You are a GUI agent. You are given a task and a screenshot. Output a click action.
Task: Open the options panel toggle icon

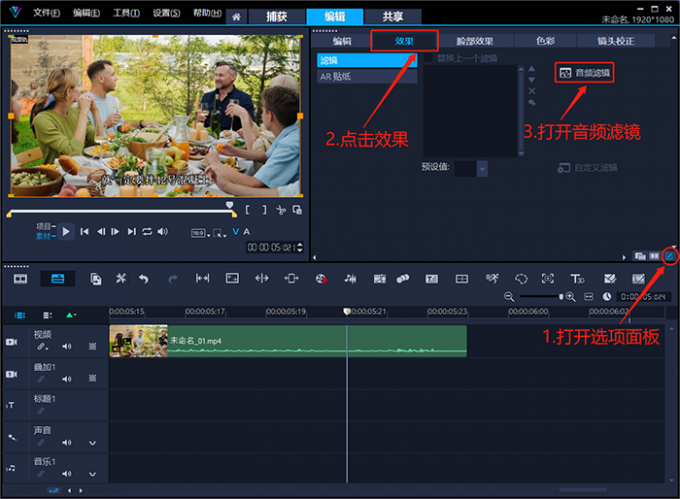click(669, 256)
